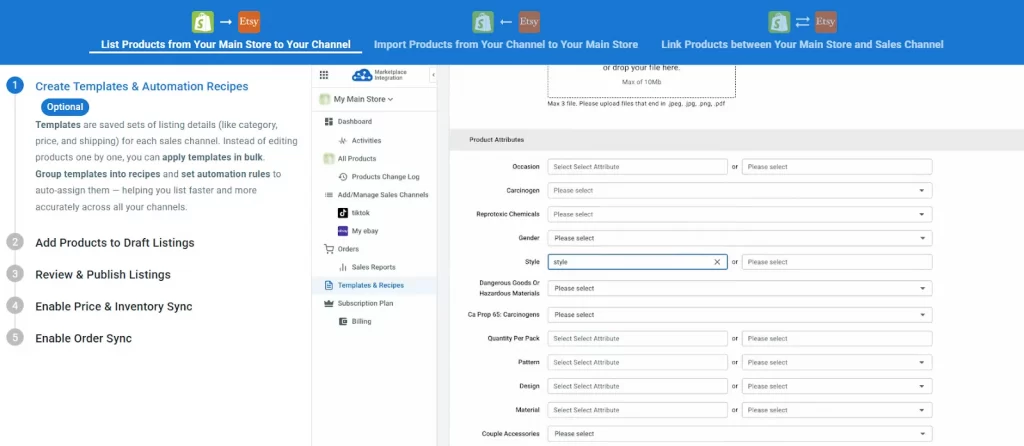Open Dangerous Goods Or Hazardous Materials dropdown

(x=740, y=288)
